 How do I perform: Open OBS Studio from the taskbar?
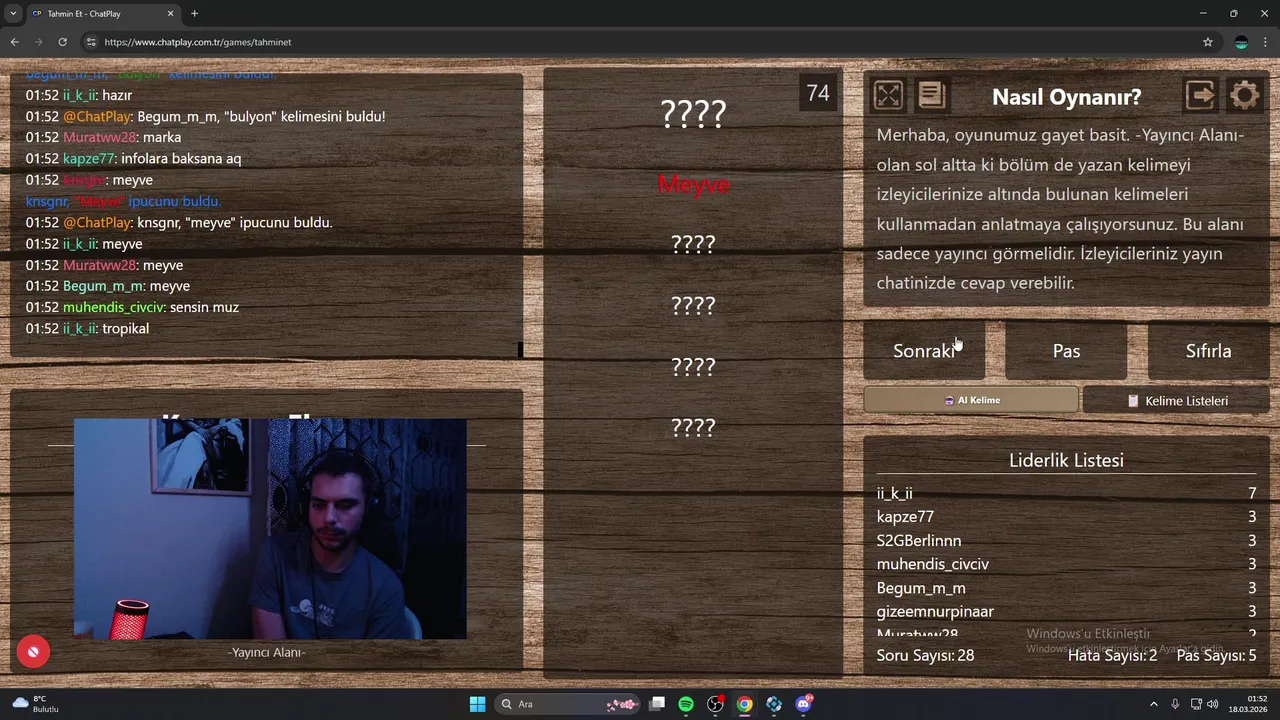click(x=715, y=704)
